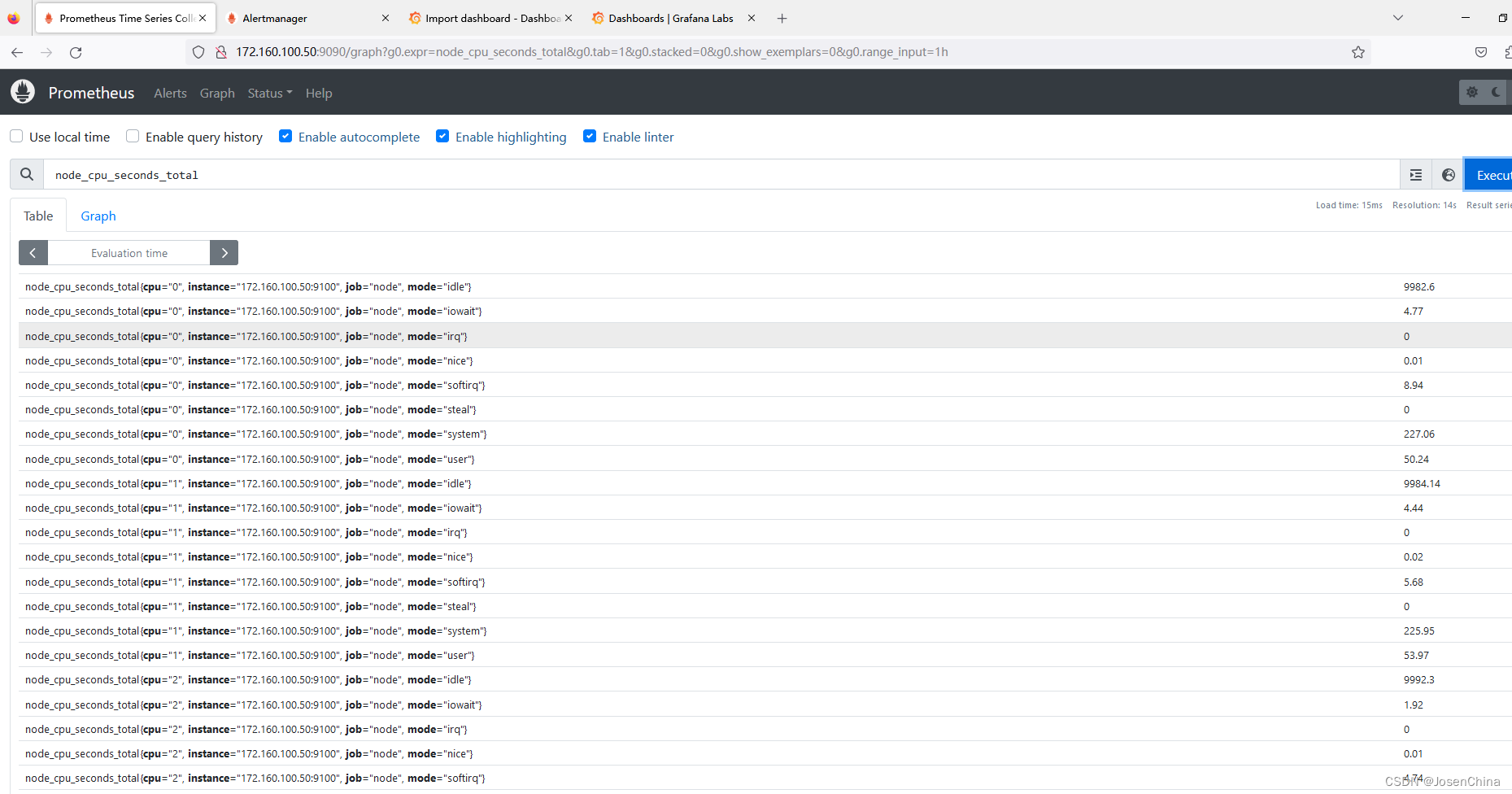Expand the Status dropdown menu
Image resolution: width=1512 pixels, height=794 pixels.
coord(270,94)
